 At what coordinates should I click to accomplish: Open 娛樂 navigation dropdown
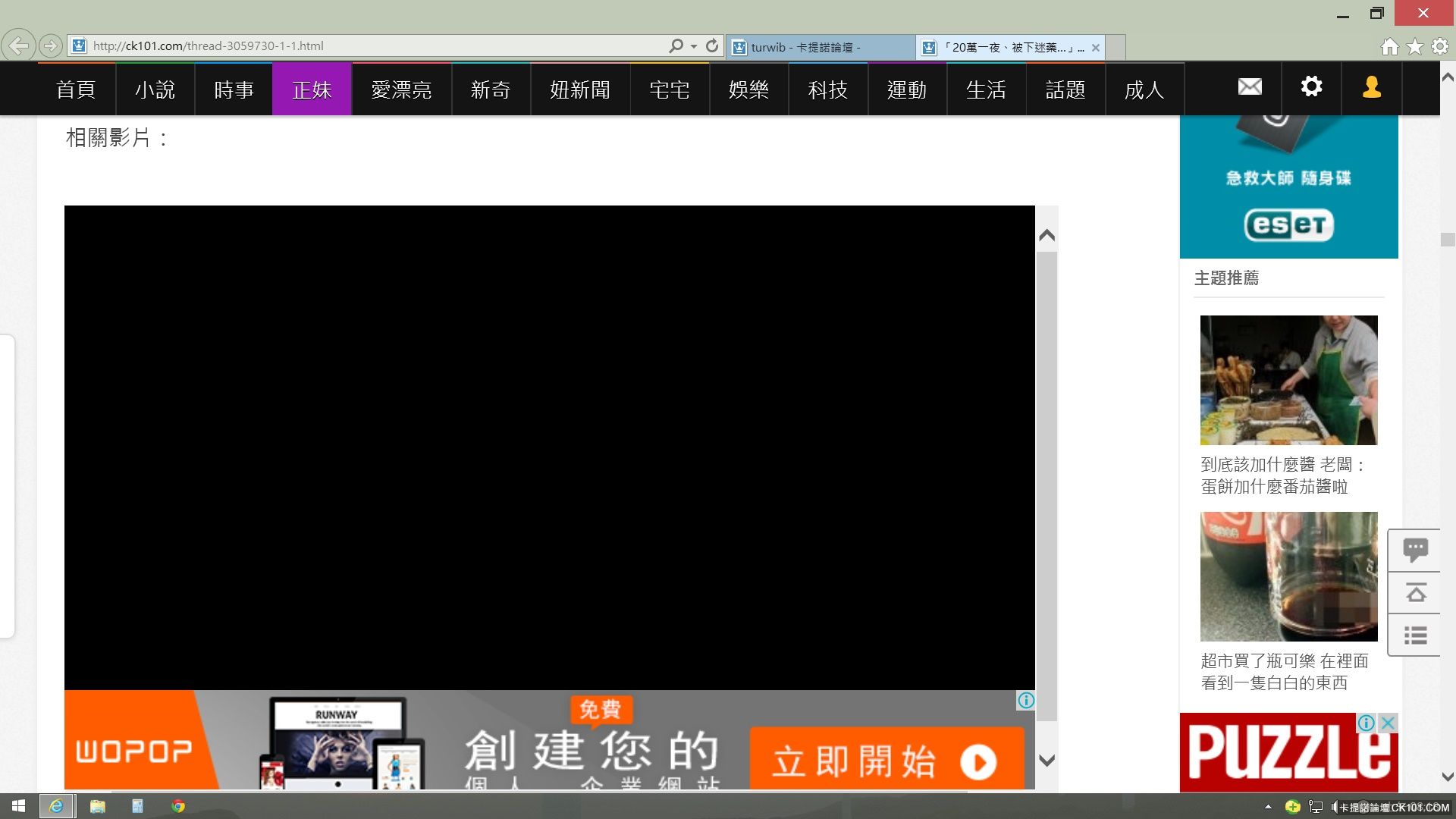(x=749, y=89)
